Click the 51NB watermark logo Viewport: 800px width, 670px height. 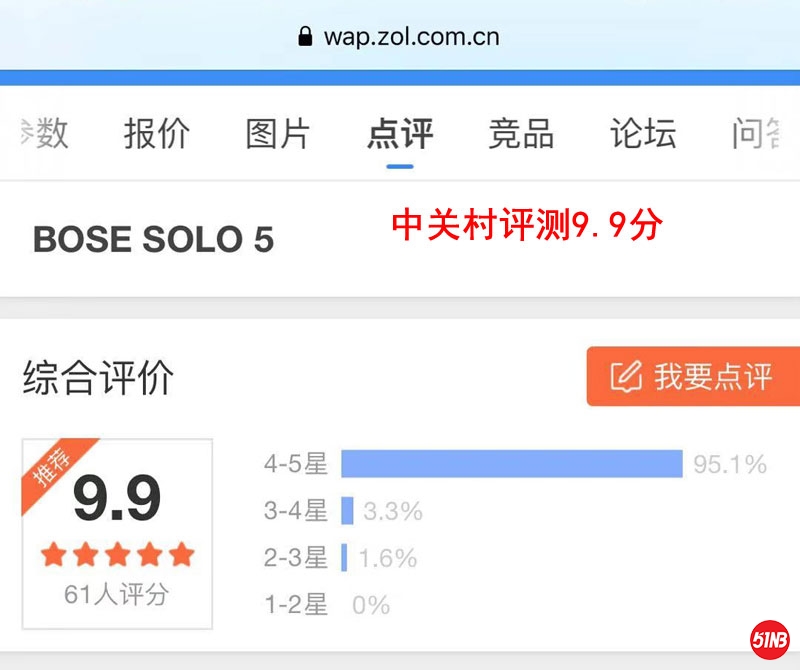point(770,639)
